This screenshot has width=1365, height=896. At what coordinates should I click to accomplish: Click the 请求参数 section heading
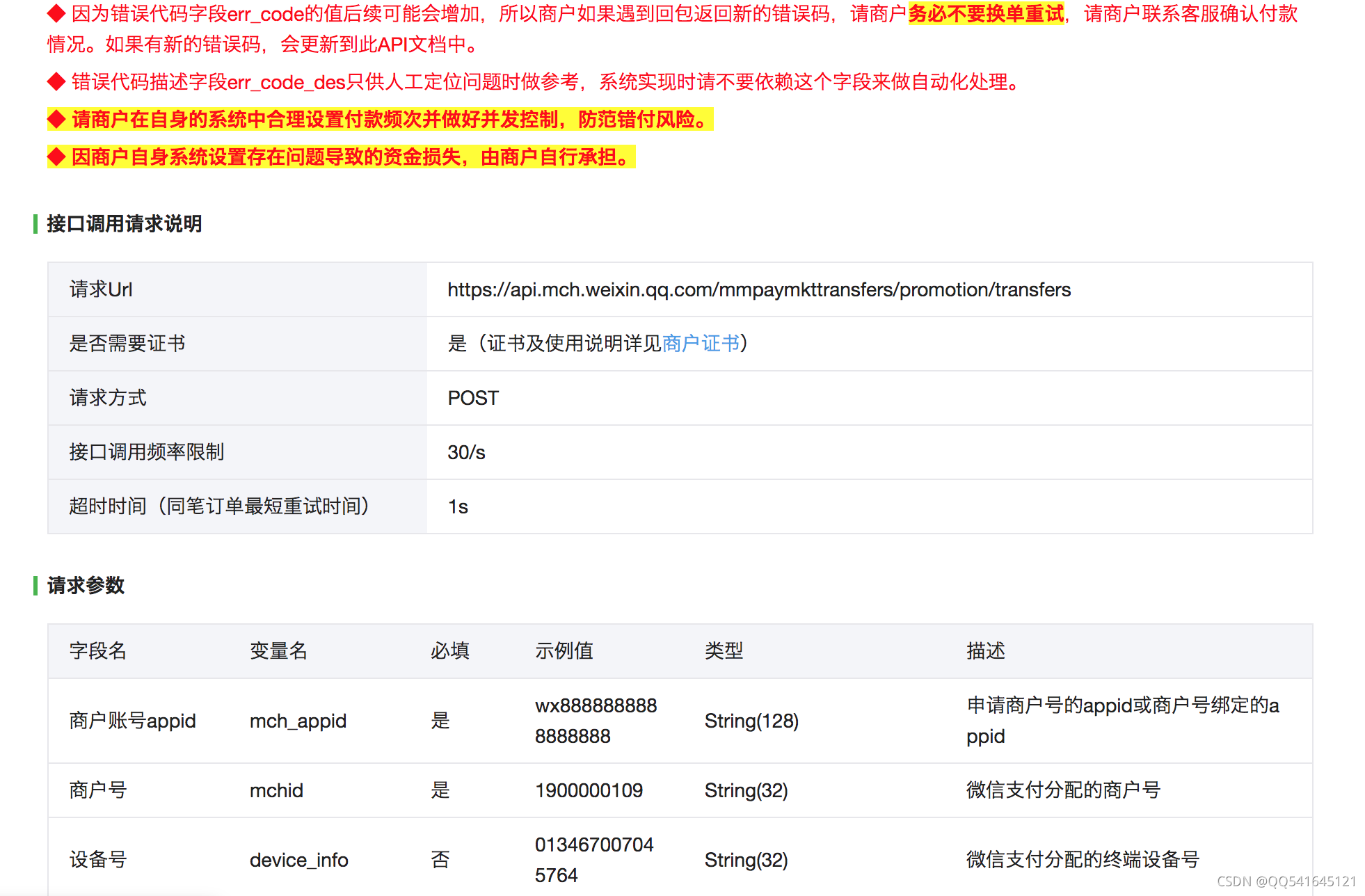pos(86,586)
